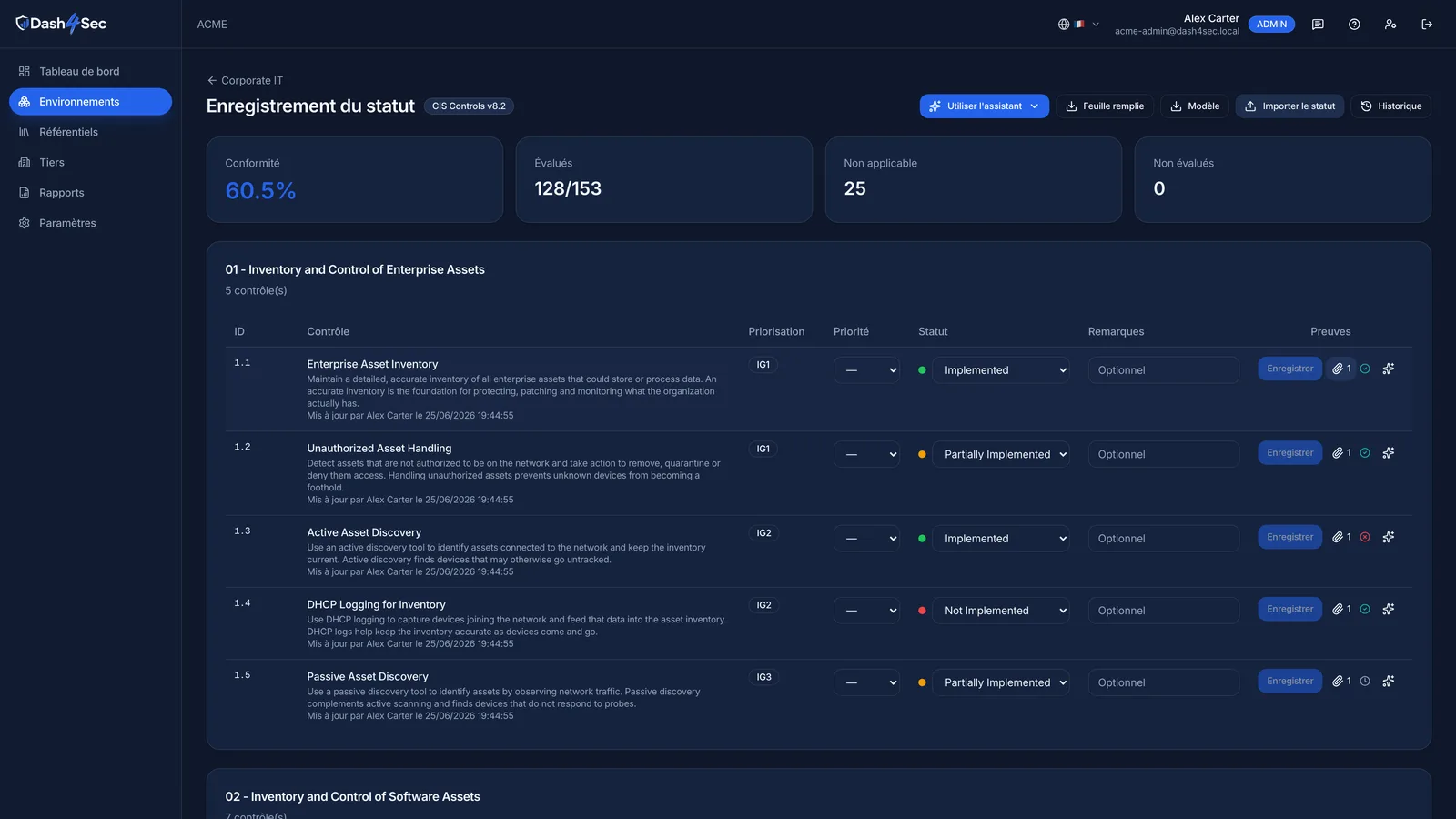1456x819 pixels.
Task: Open the help question mark icon
Action: [1354, 25]
